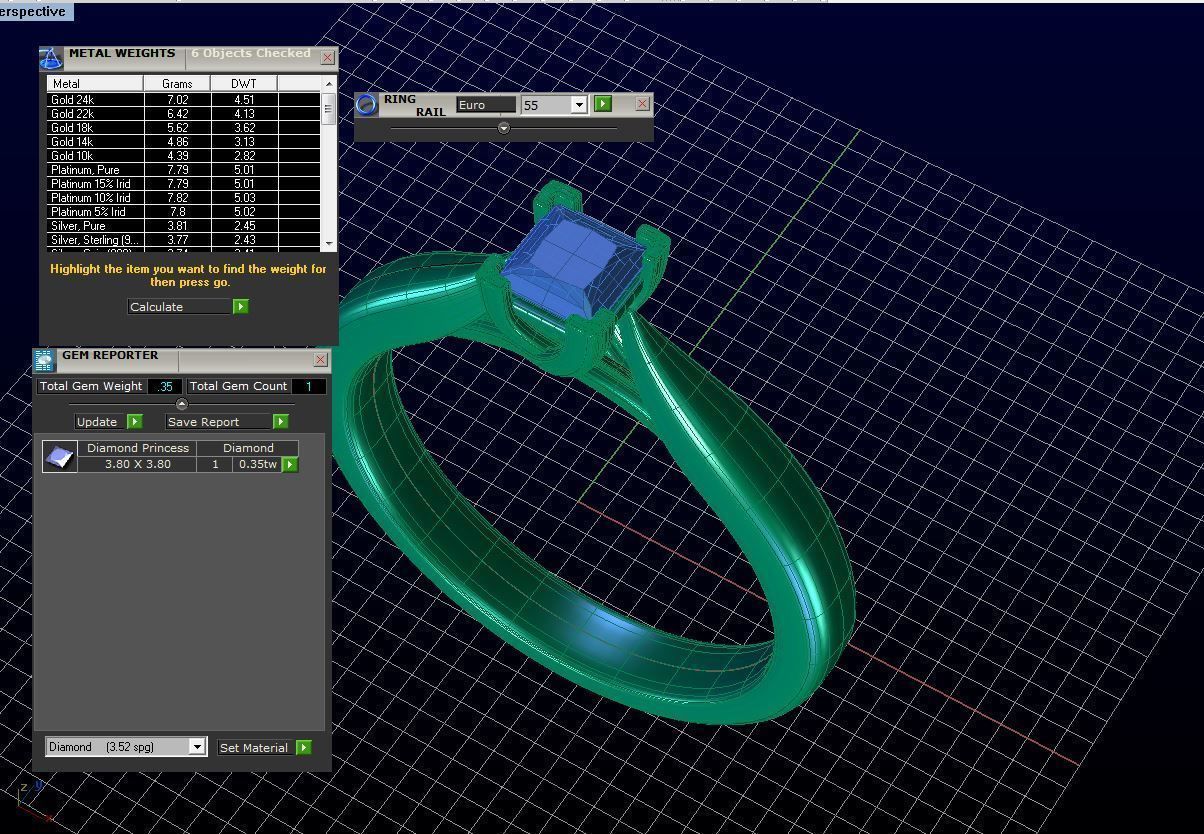Run the Calculate green go arrow
This screenshot has width=1204, height=834.
241,307
